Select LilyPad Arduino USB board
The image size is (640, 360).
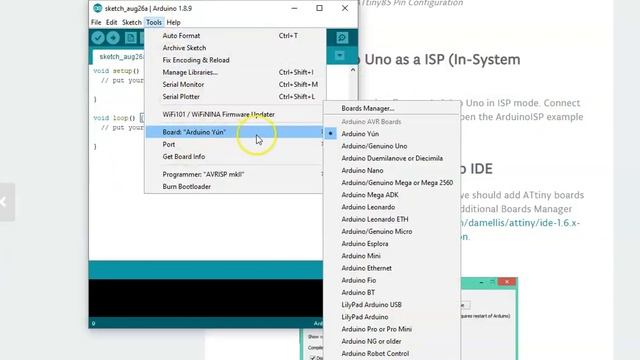(392, 305)
